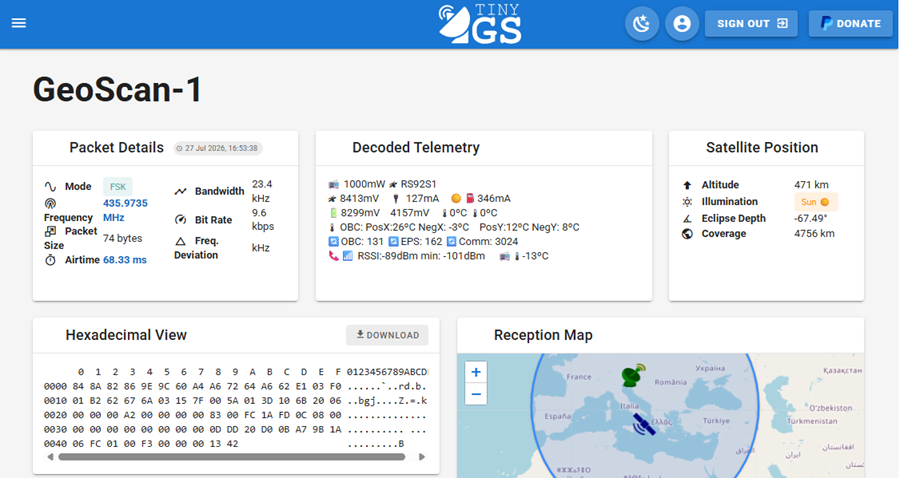Click the phone icon before RSSI
The height and width of the screenshot is (478, 900).
(x=333, y=256)
